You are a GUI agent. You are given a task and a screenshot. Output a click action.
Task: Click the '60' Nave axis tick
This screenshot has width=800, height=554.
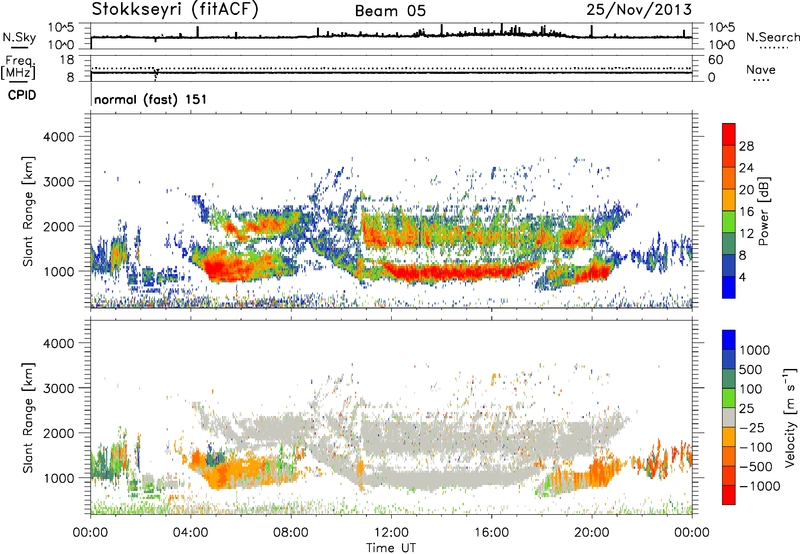pos(715,60)
